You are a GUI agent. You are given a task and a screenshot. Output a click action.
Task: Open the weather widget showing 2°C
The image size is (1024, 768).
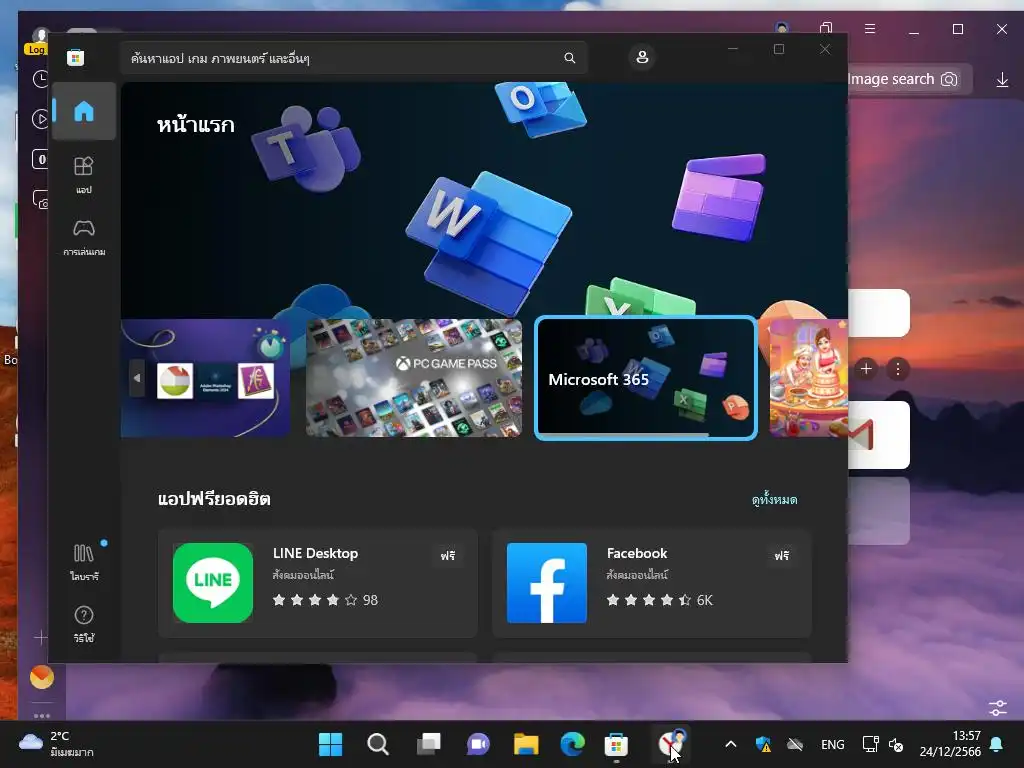click(x=56, y=744)
